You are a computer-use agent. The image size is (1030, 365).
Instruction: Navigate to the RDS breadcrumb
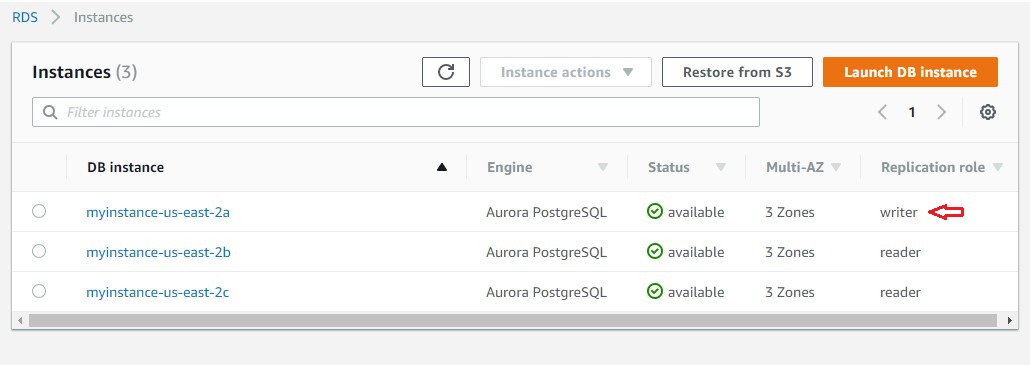(x=25, y=17)
